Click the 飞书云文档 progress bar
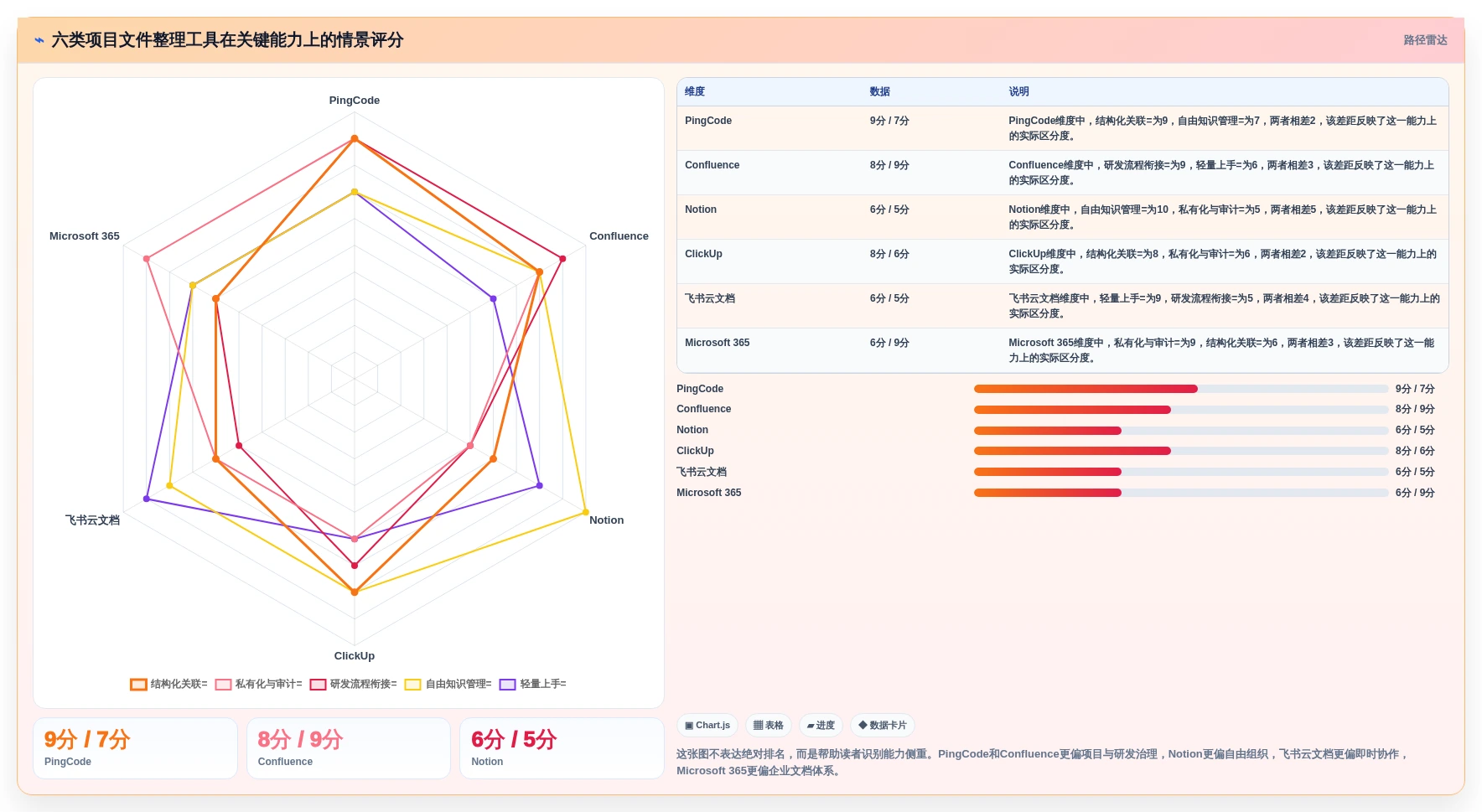Screen dimensions: 1482x812 click(1181, 472)
